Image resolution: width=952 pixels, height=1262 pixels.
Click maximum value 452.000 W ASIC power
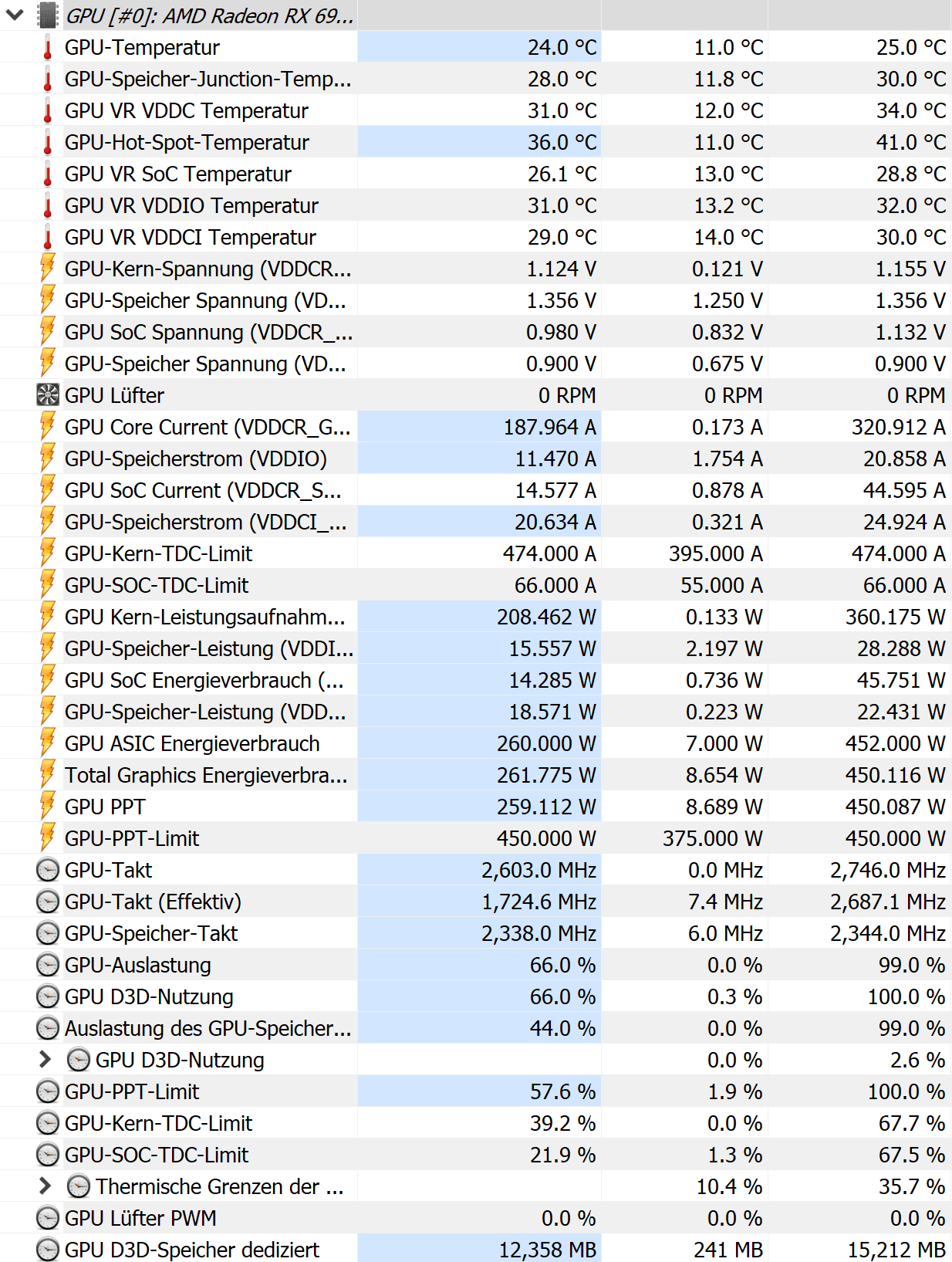[896, 743]
